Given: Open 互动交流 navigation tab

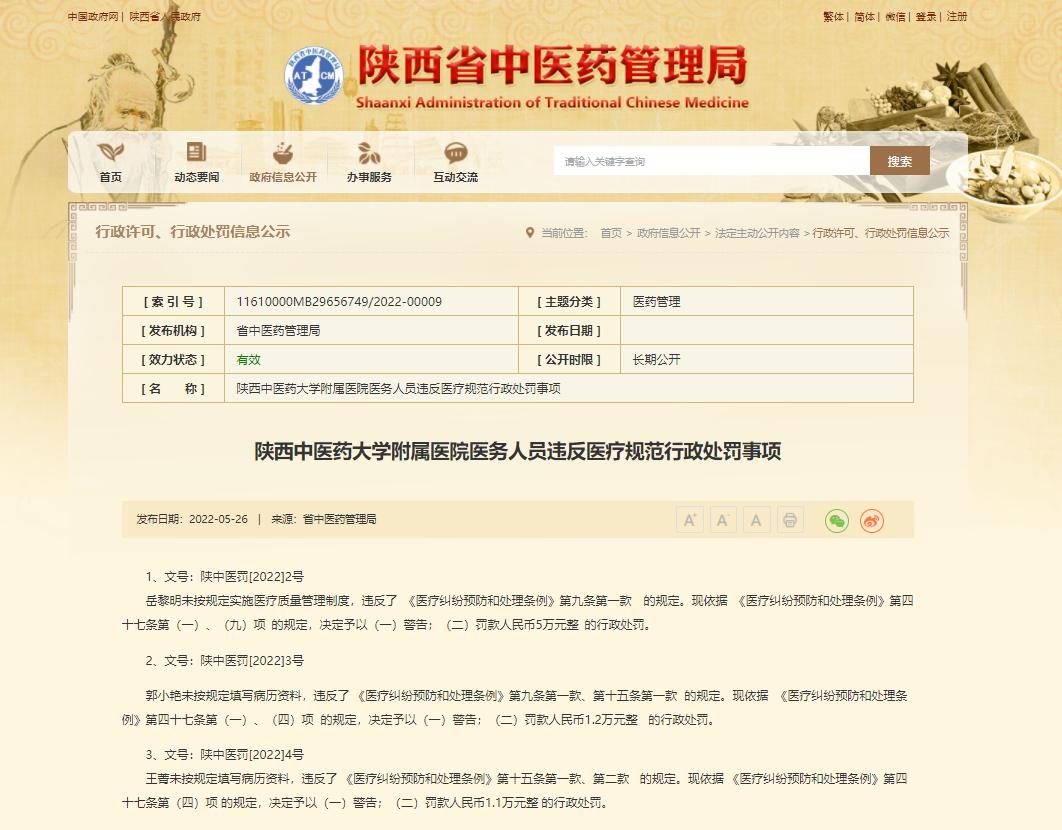Looking at the screenshot, I should (456, 177).
